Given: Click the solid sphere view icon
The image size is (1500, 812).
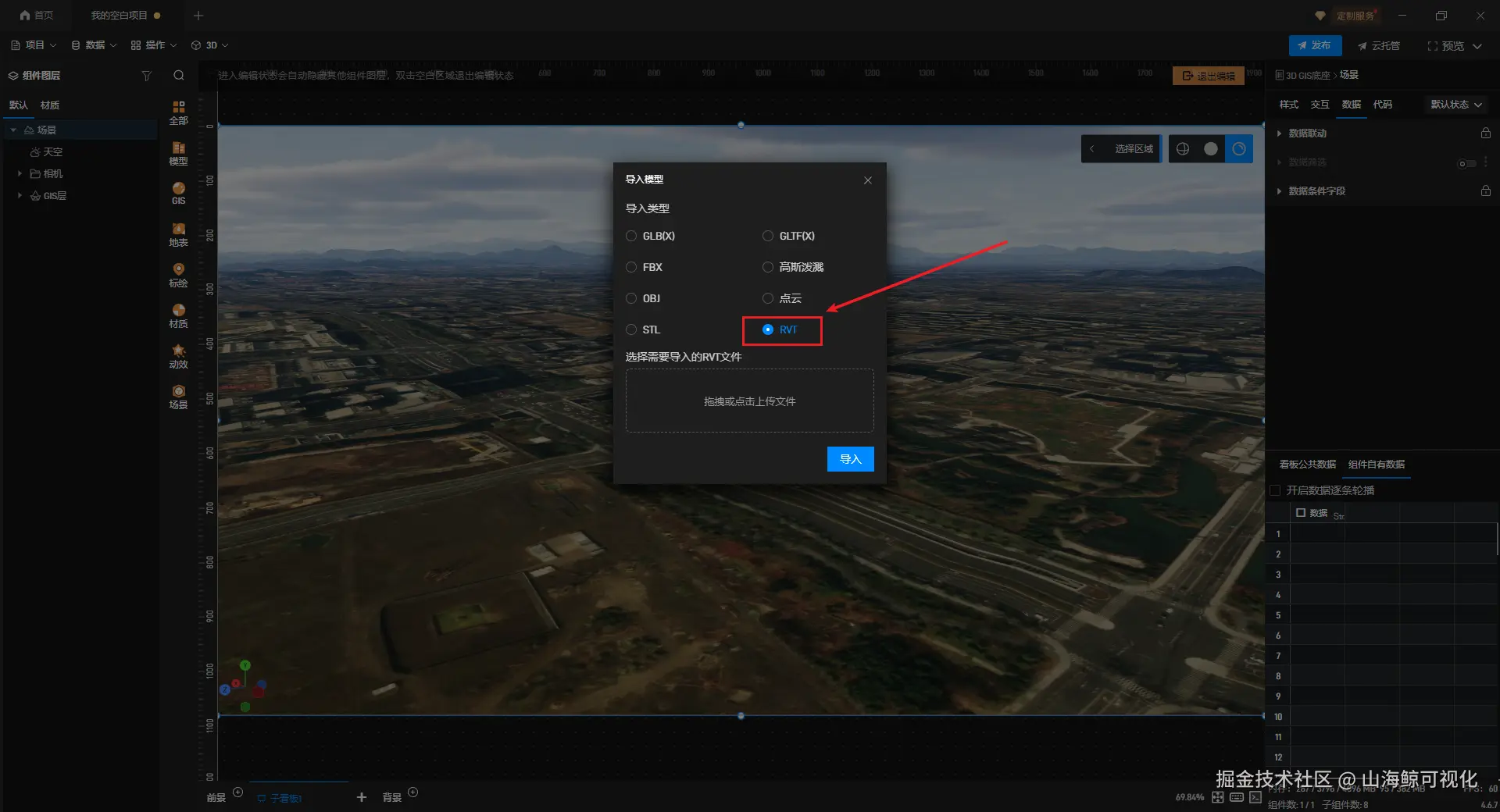Looking at the screenshot, I should (x=1211, y=149).
